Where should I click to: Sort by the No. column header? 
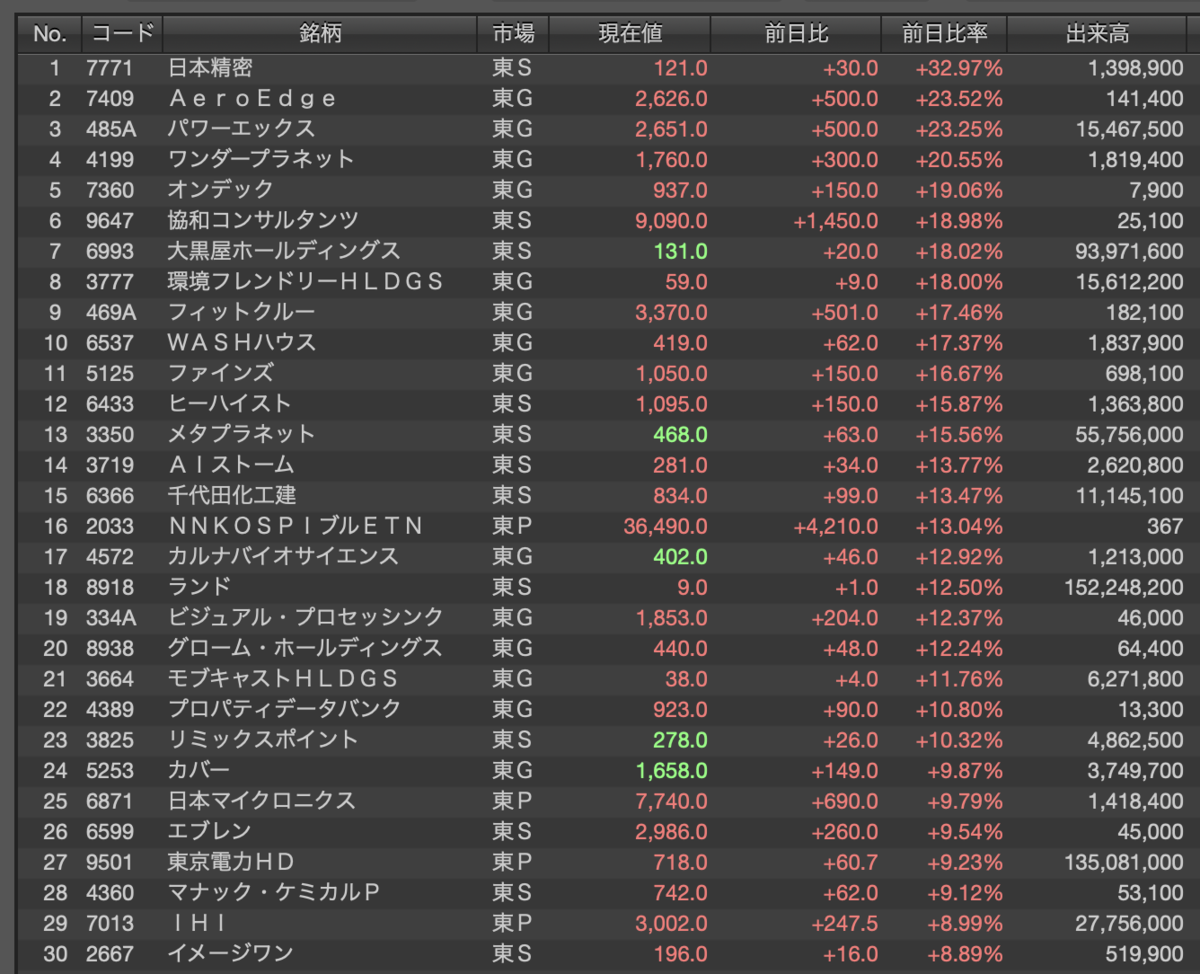[x=50, y=34]
